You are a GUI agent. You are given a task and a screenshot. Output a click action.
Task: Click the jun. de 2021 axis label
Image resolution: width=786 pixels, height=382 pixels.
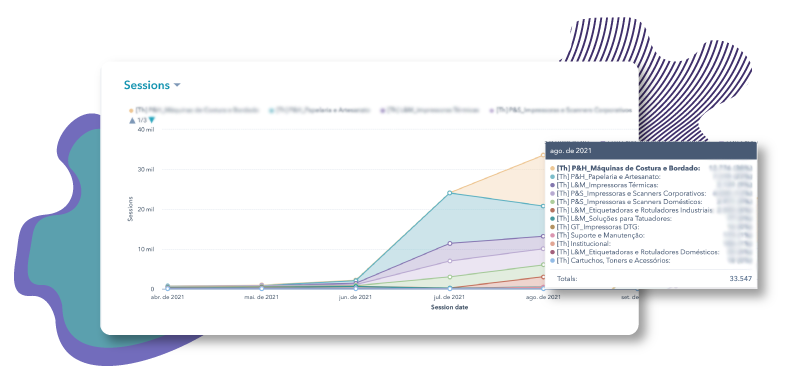click(x=355, y=297)
